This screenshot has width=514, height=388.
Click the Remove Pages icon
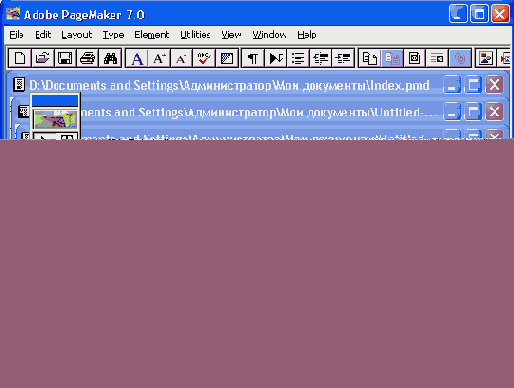392,58
